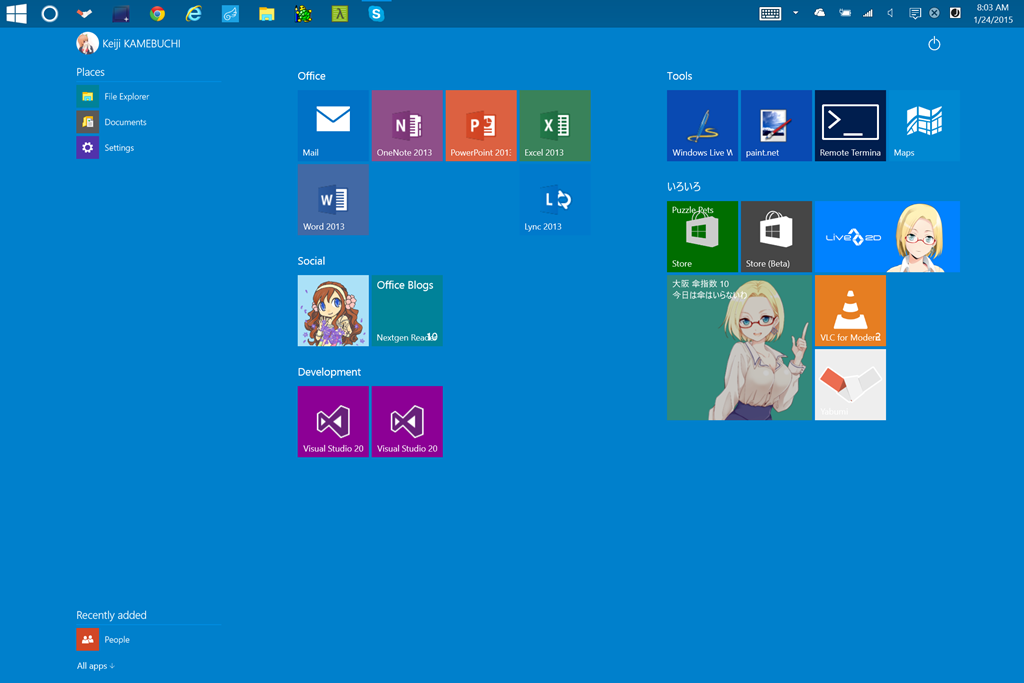Viewport: 1024px width, 683px height.
Task: Open the Mail tile
Action: pyautogui.click(x=333, y=125)
